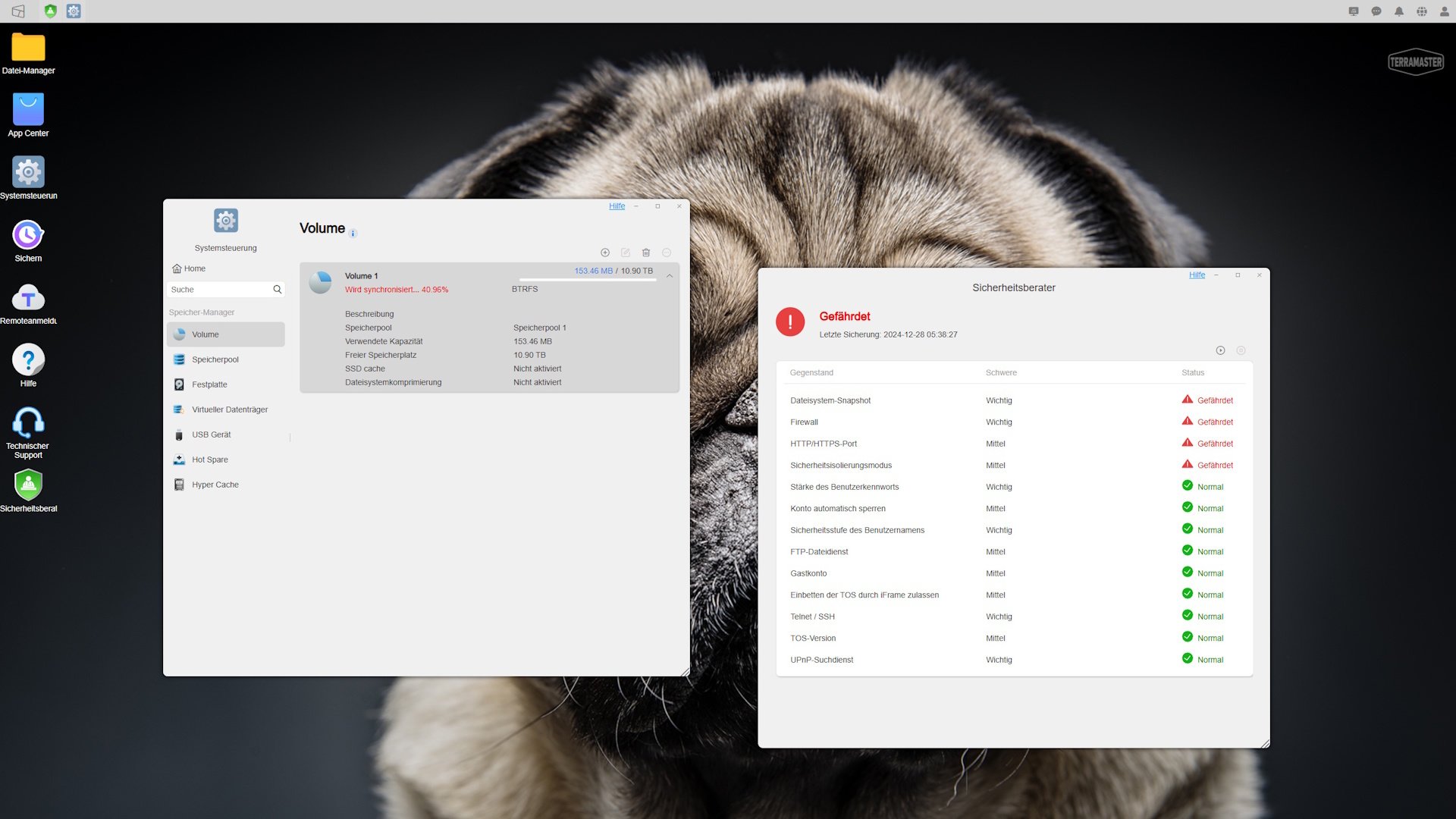Click the Volume info icon
The height and width of the screenshot is (819, 1456).
coord(353,234)
